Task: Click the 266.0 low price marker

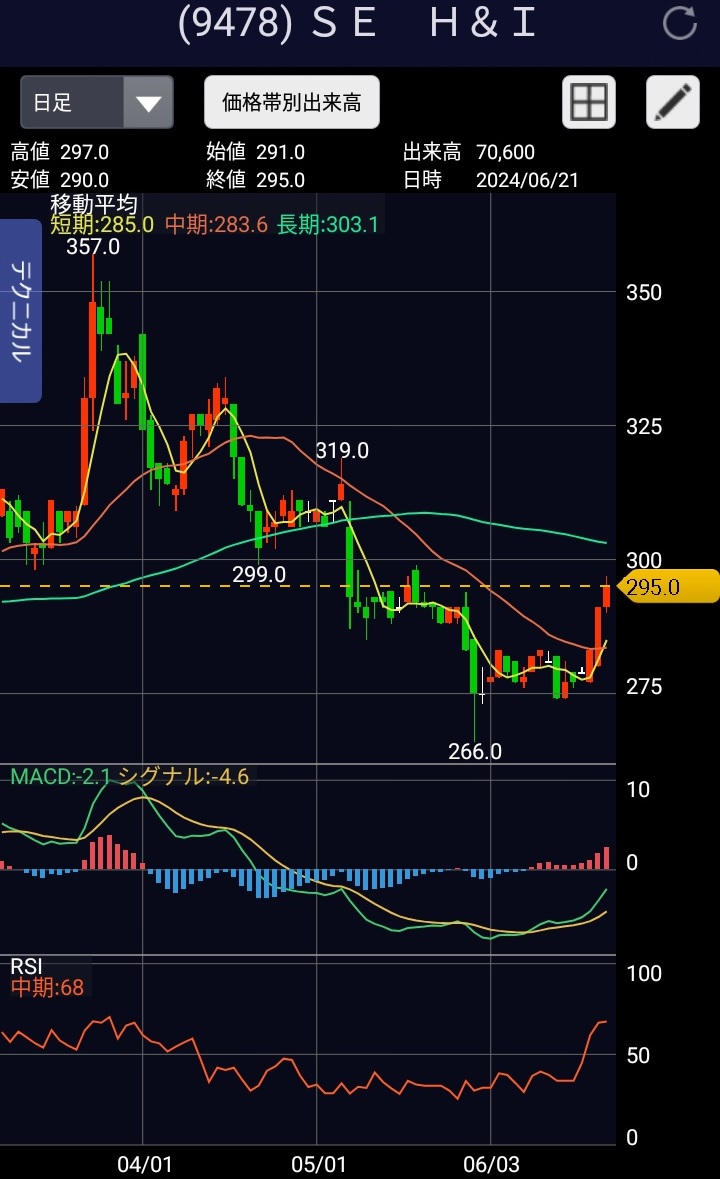Action: coord(474,750)
